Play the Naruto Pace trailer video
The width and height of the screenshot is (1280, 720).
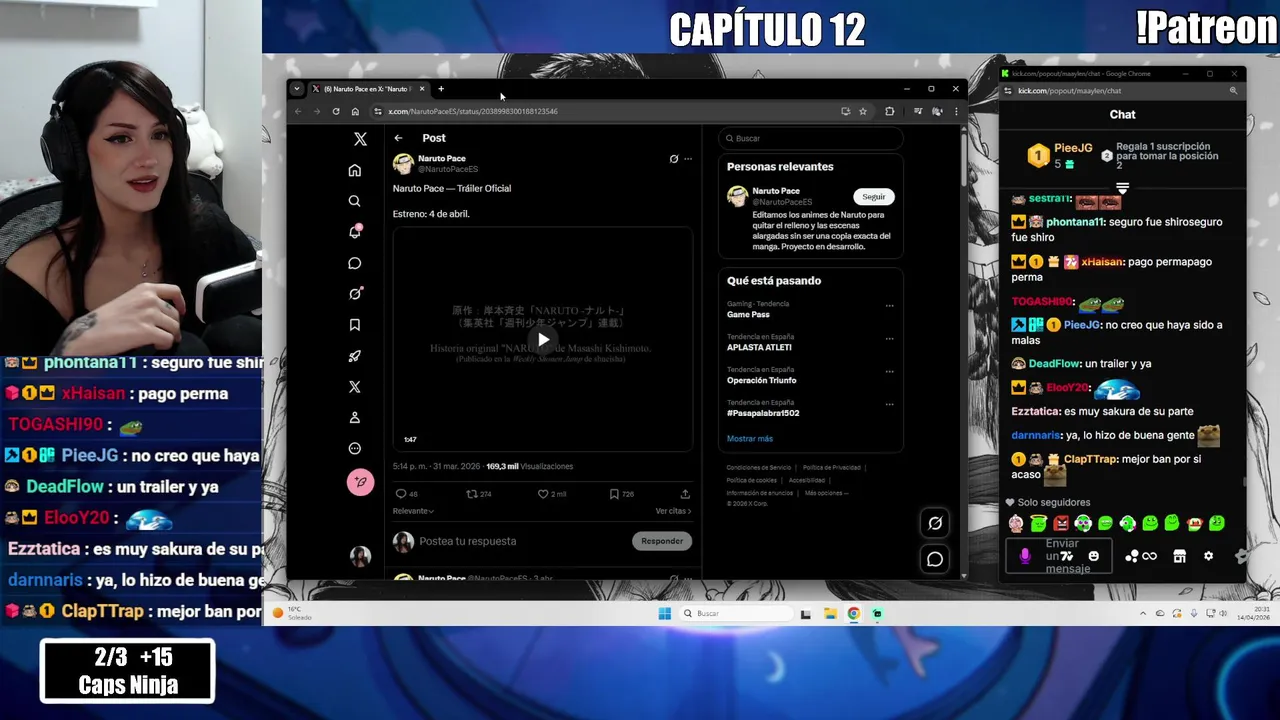click(543, 340)
